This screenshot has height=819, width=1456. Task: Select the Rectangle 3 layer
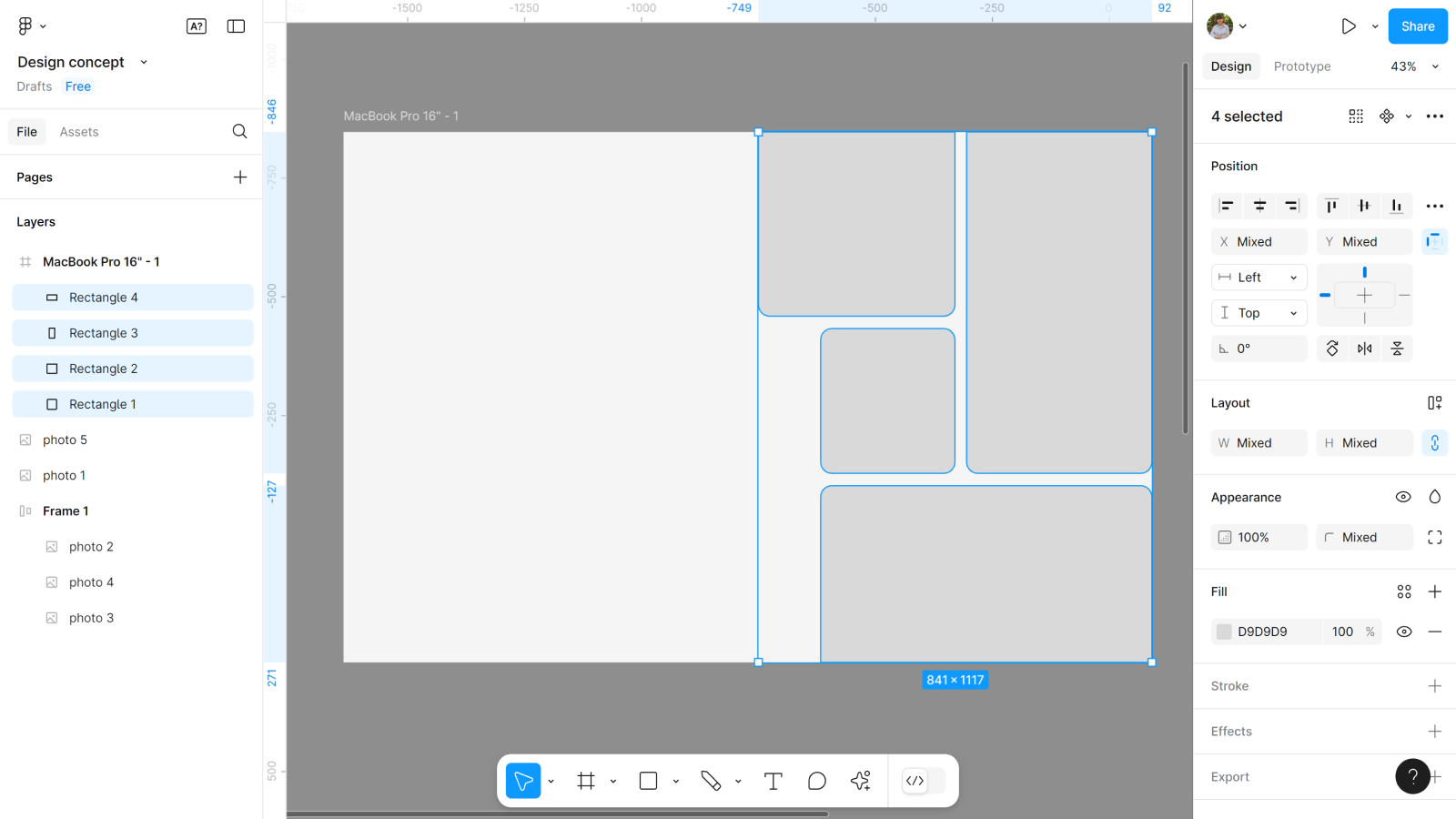point(104,333)
